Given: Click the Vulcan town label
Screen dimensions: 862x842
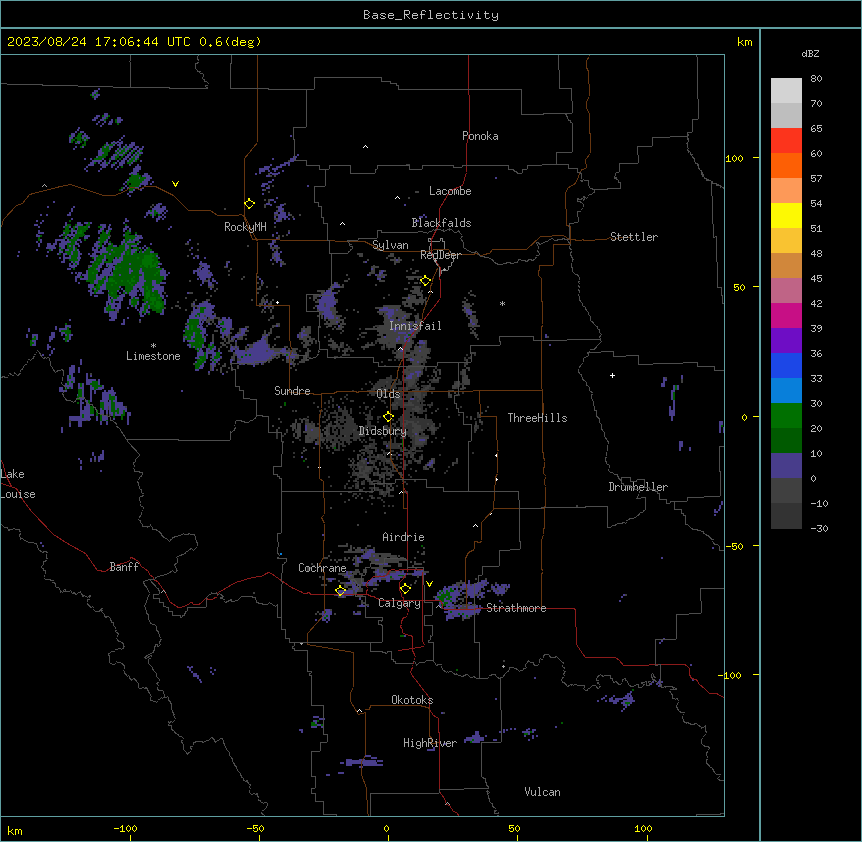Looking at the screenshot, I should (x=543, y=792).
